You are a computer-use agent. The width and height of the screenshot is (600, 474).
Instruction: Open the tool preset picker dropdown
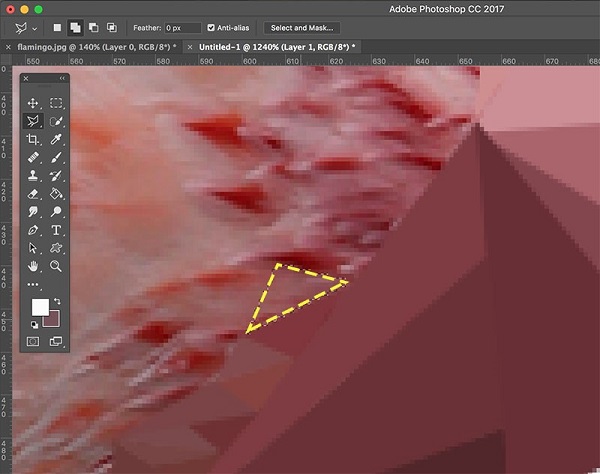(35, 28)
